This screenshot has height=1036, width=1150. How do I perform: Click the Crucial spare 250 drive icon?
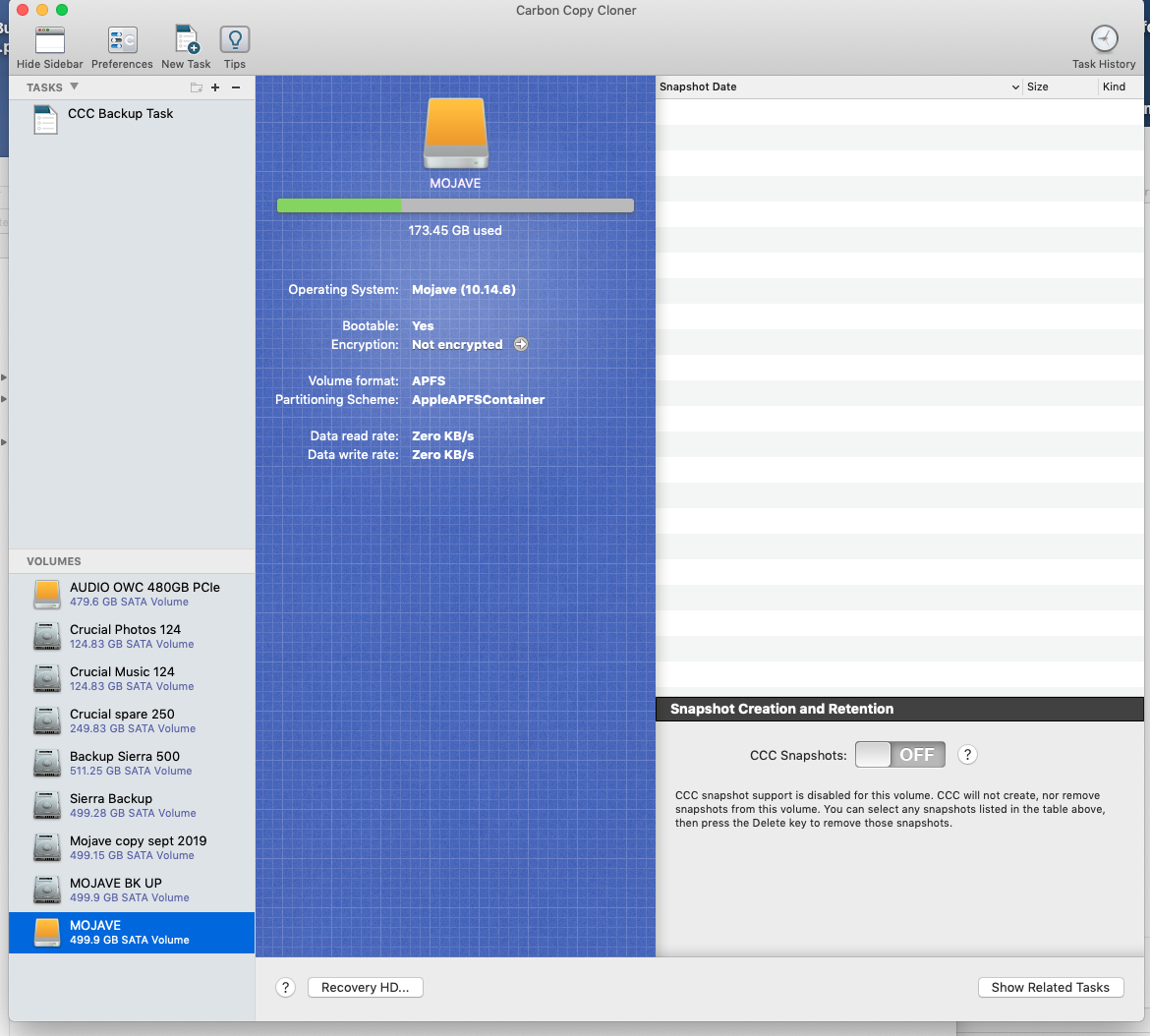tap(47, 721)
